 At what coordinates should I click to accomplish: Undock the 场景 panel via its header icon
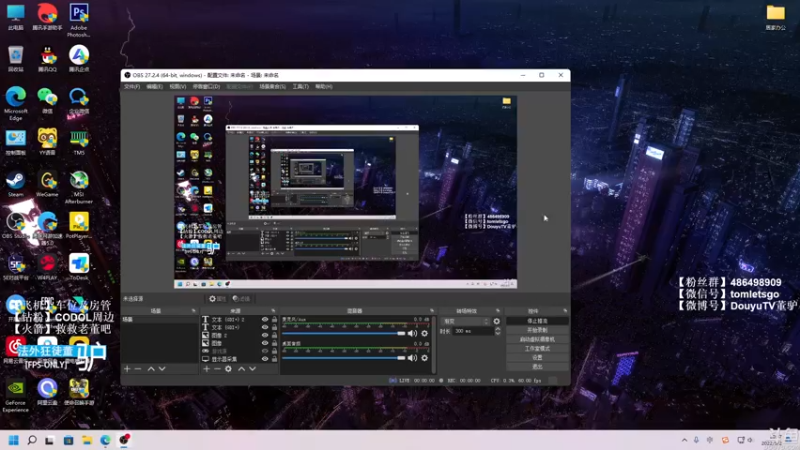[194, 311]
